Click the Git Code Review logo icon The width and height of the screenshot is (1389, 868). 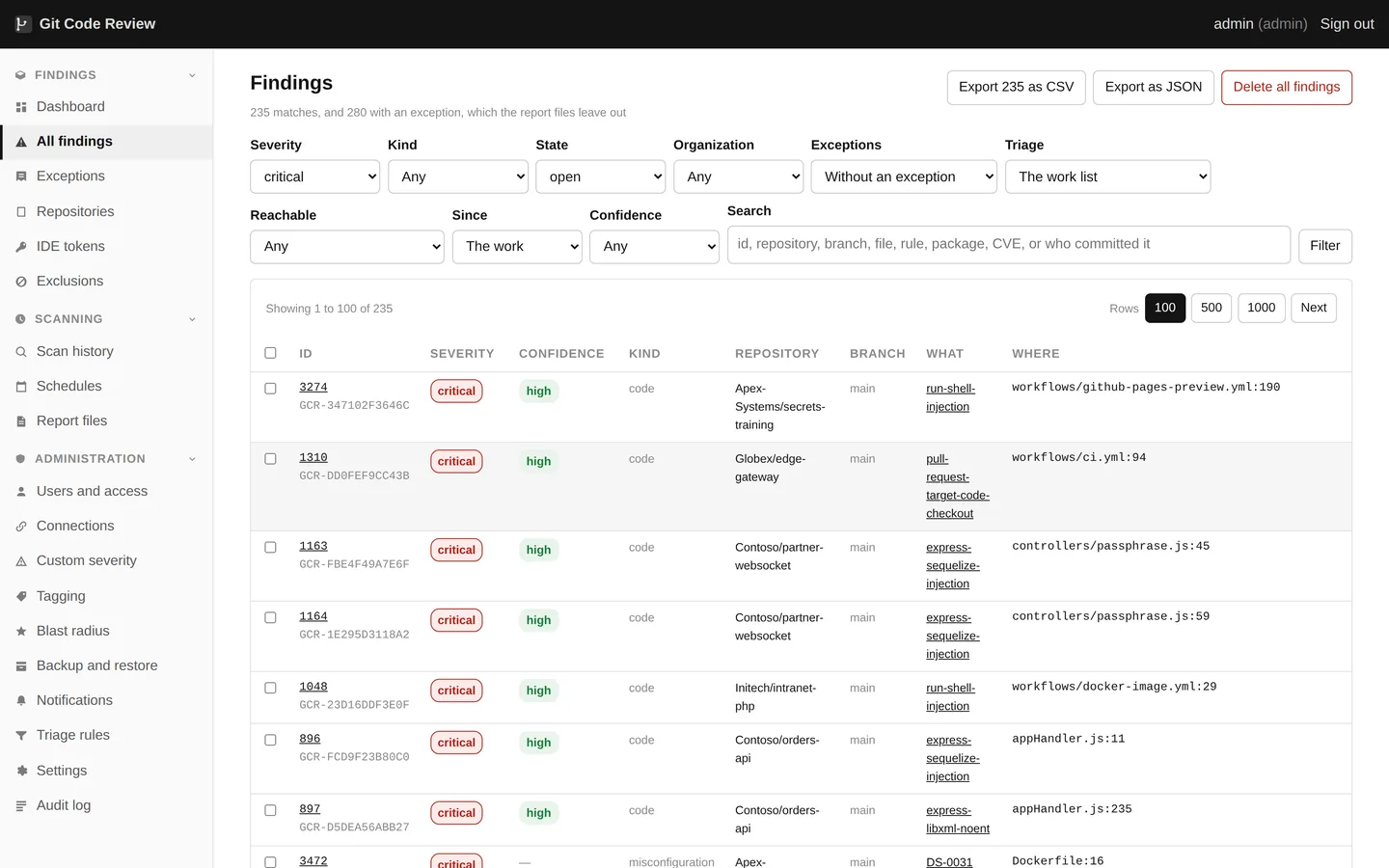pos(22,24)
